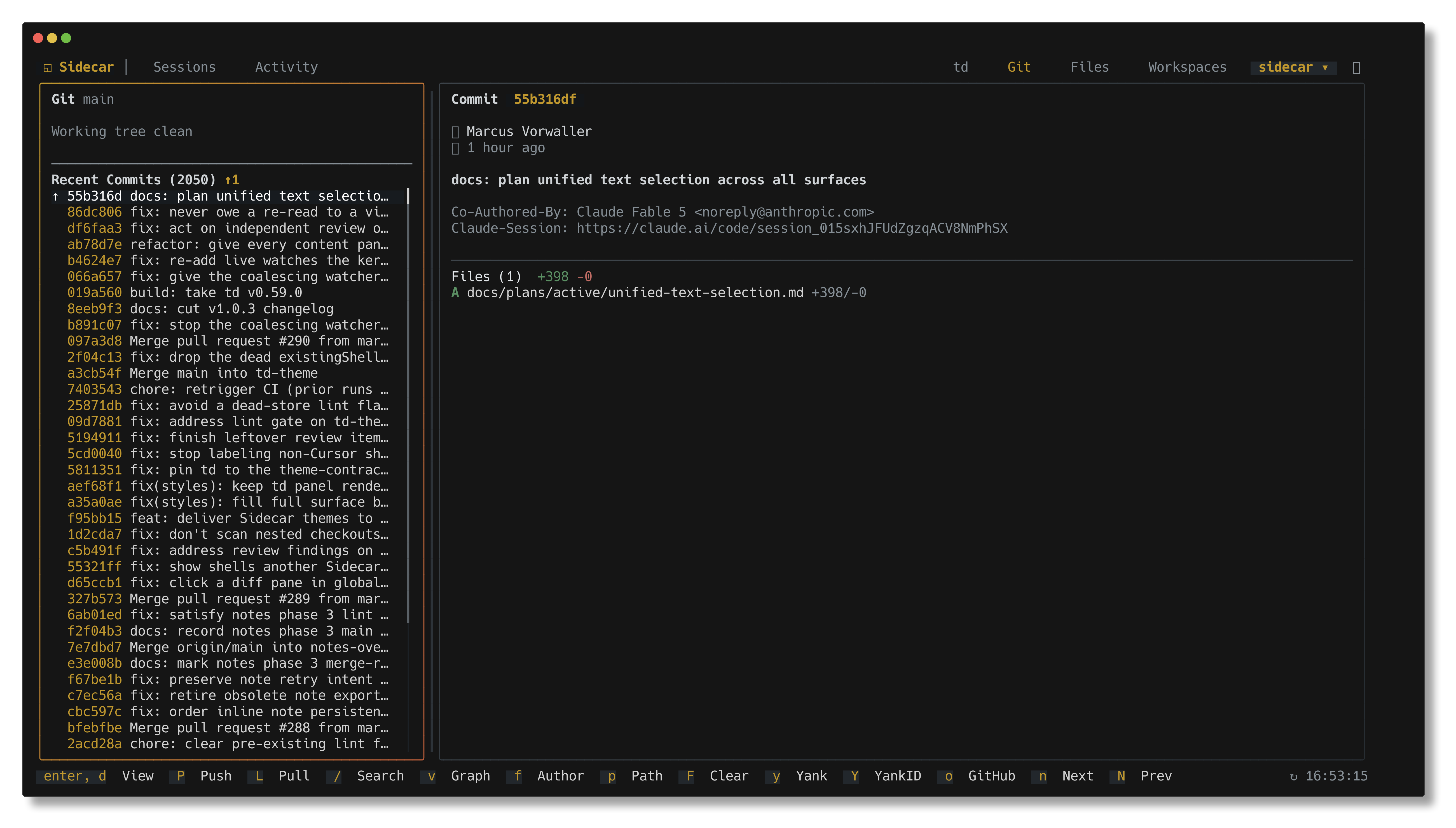Click the Author filter in footer
This screenshot has height=828, width=1456.
coord(560,776)
